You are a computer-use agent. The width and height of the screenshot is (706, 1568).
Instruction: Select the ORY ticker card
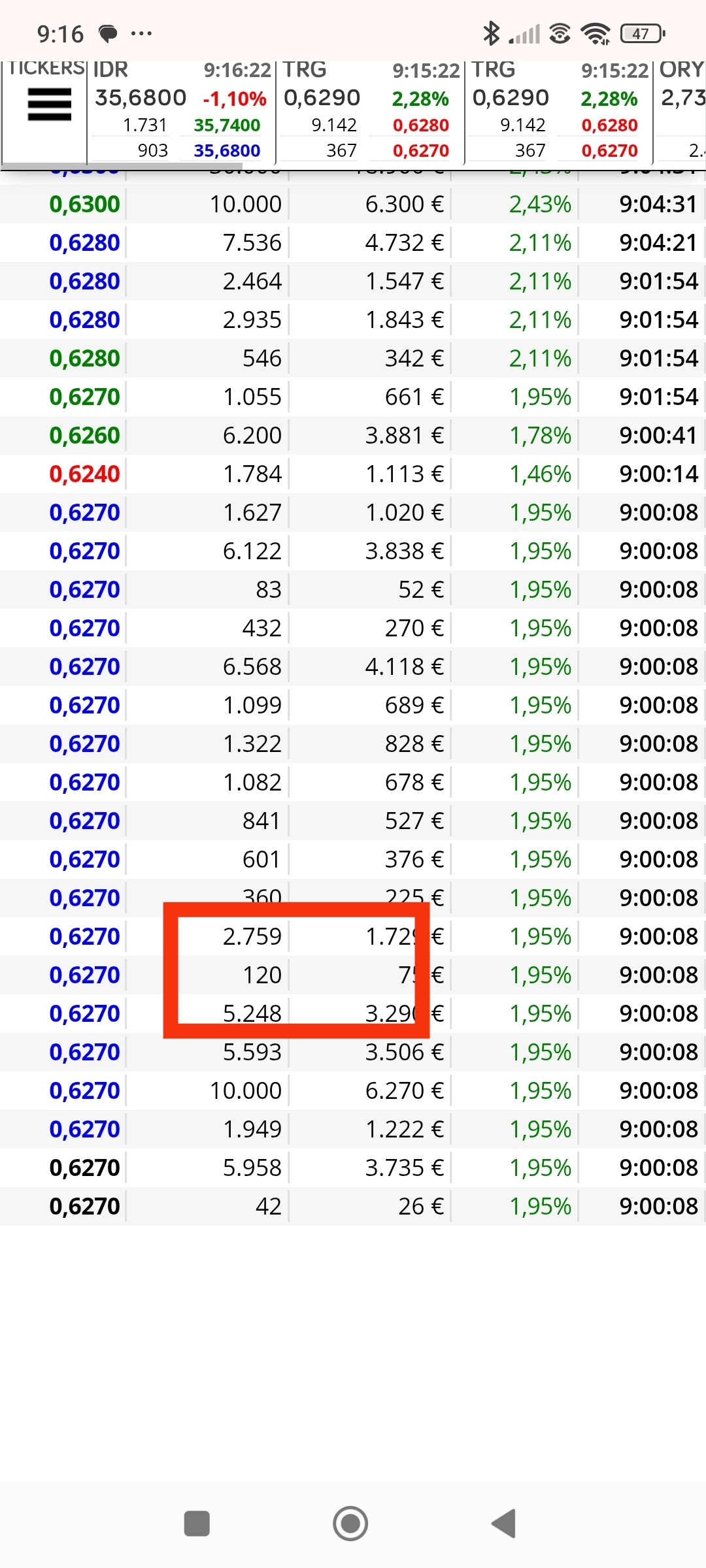point(680,111)
